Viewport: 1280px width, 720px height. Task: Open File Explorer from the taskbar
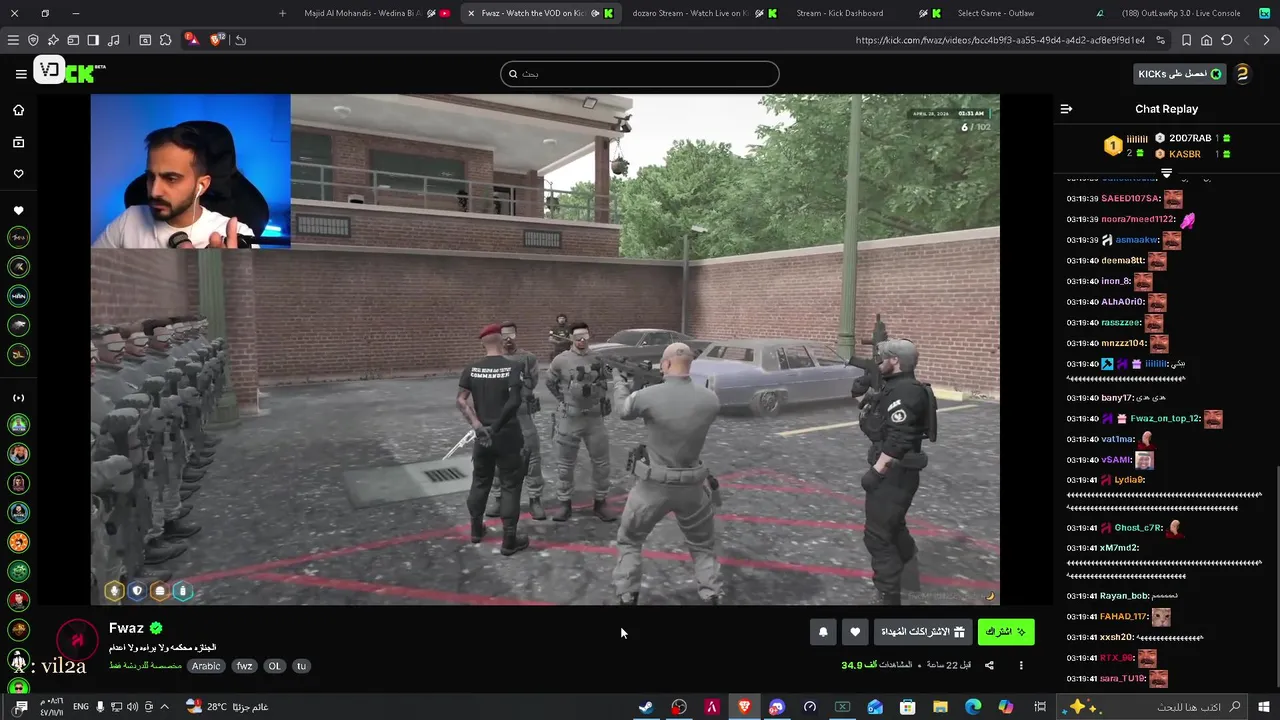pyautogui.click(x=940, y=707)
